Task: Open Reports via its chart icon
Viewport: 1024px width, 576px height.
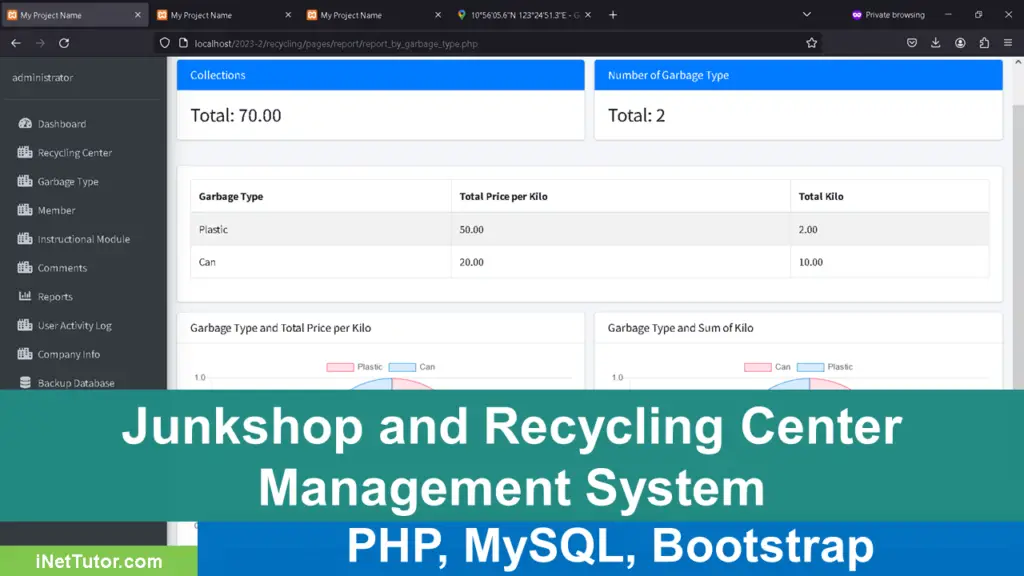Action: tap(25, 297)
